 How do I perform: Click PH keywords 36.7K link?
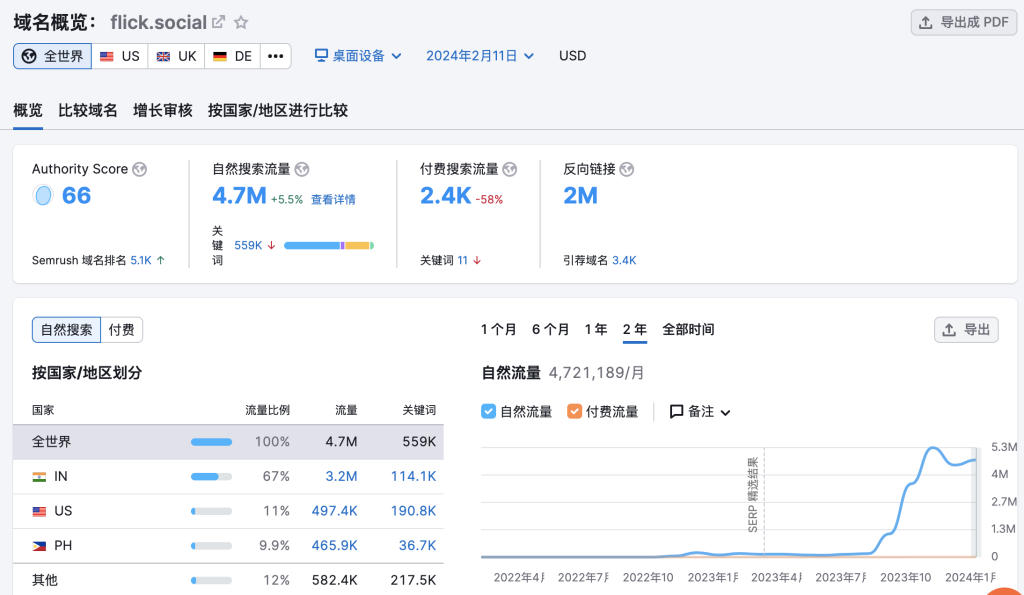[x=417, y=546]
